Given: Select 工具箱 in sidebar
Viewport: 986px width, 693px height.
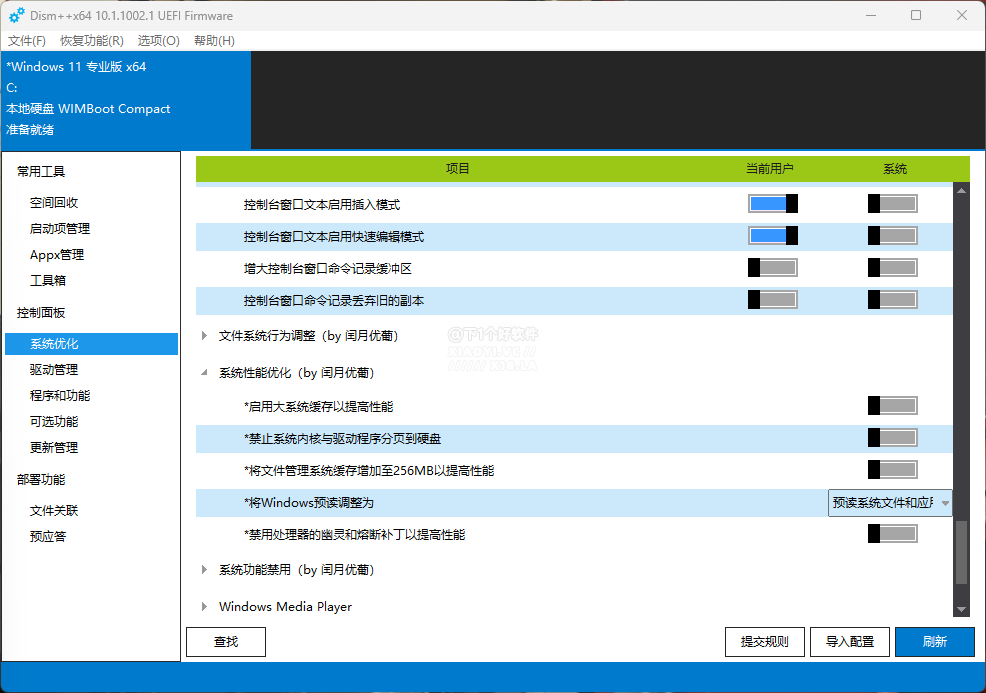Looking at the screenshot, I should click(48, 280).
